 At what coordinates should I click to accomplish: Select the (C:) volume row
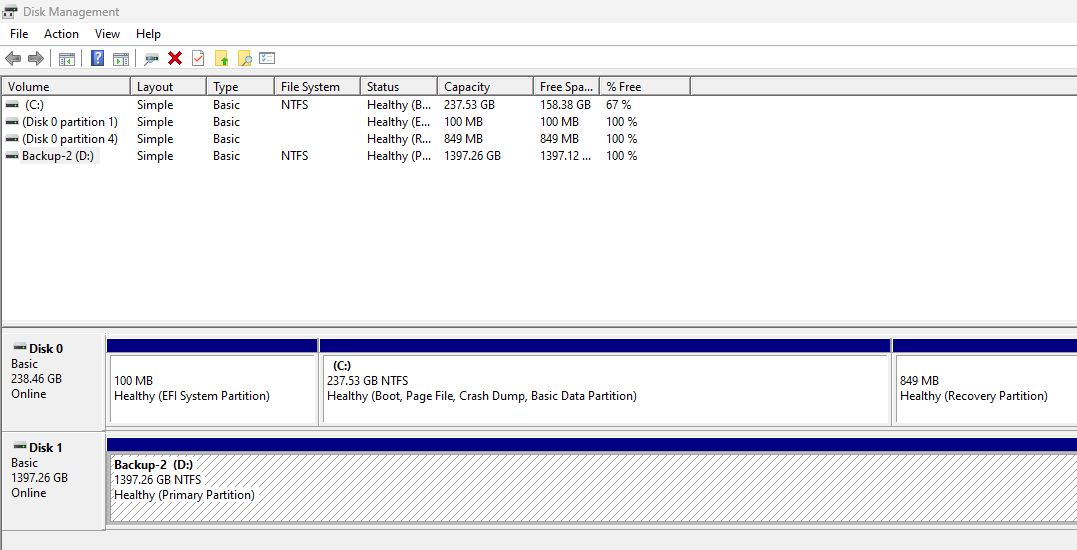[x=346, y=105]
